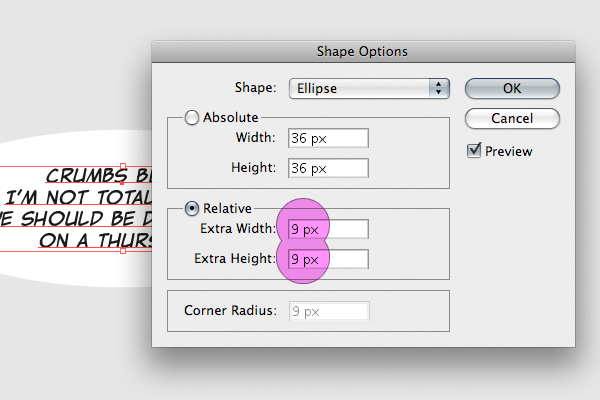Click the Shape combo box stepper arrows
Viewport: 600px width, 400px height.
pos(438,88)
